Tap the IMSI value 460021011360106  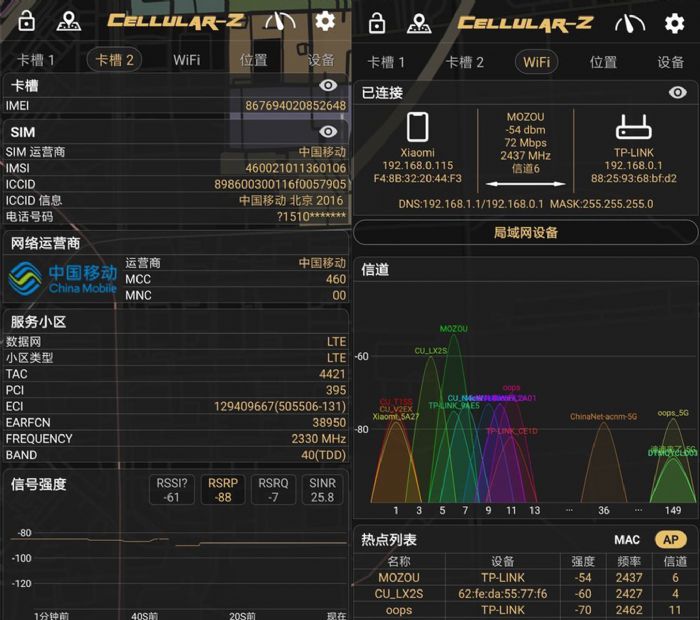point(296,168)
